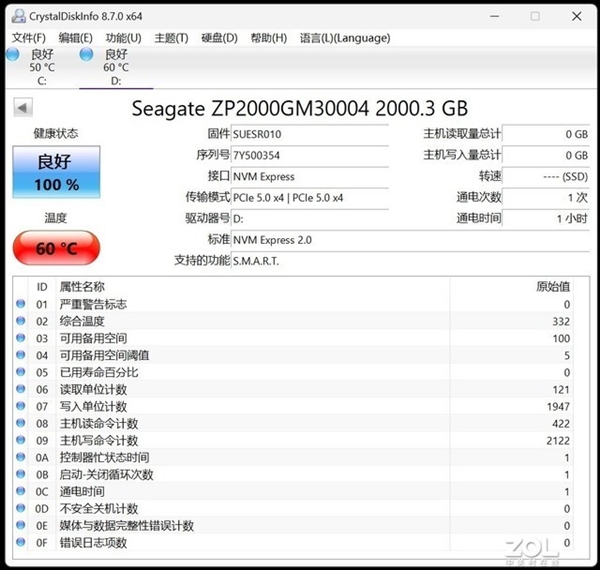Click the standard field NVM Express 2.0
The width and height of the screenshot is (600, 570).
click(x=410, y=240)
